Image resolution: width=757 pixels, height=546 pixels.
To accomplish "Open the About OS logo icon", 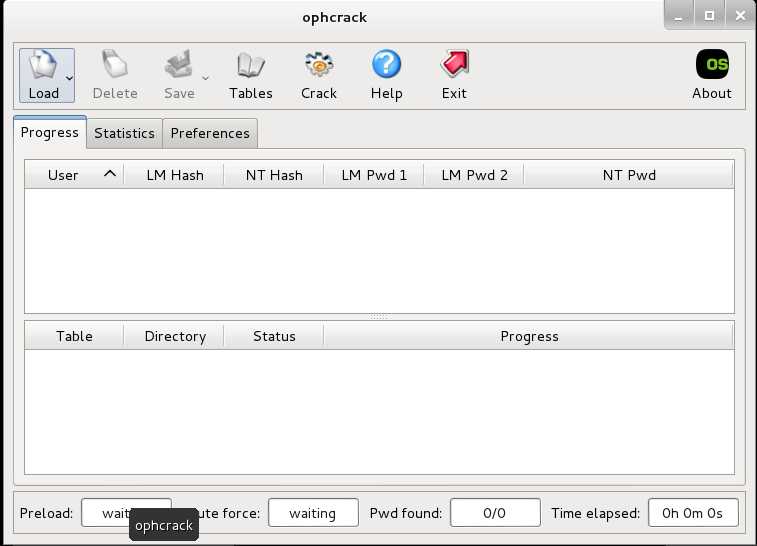I will tap(712, 64).
